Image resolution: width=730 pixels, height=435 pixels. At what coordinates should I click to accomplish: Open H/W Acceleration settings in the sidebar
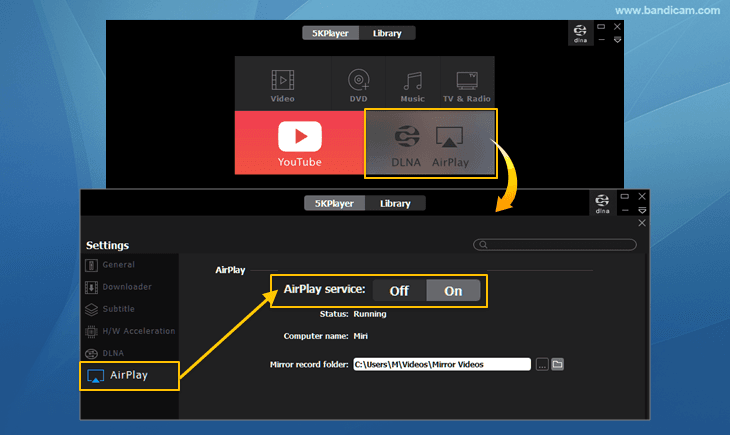[130, 331]
